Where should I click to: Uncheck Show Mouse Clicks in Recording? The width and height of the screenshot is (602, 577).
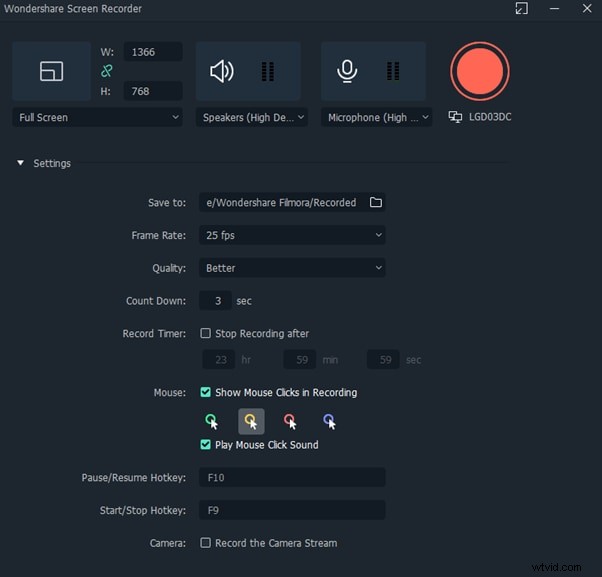pos(206,393)
